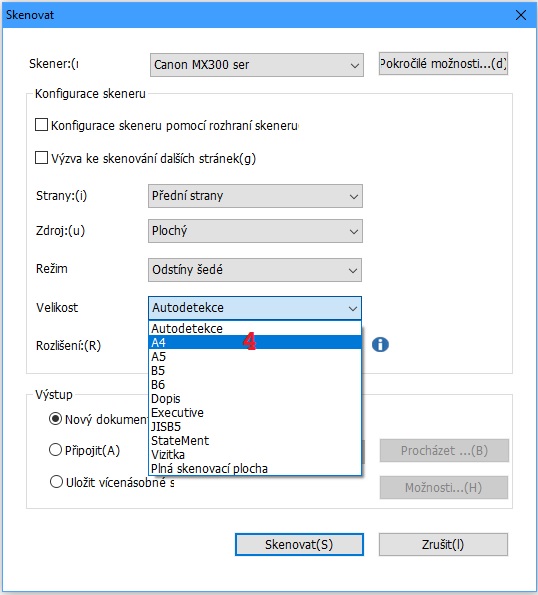Tick Výzva ke skenování dalších stránek checkbox
538x595 pixels.
(41, 158)
